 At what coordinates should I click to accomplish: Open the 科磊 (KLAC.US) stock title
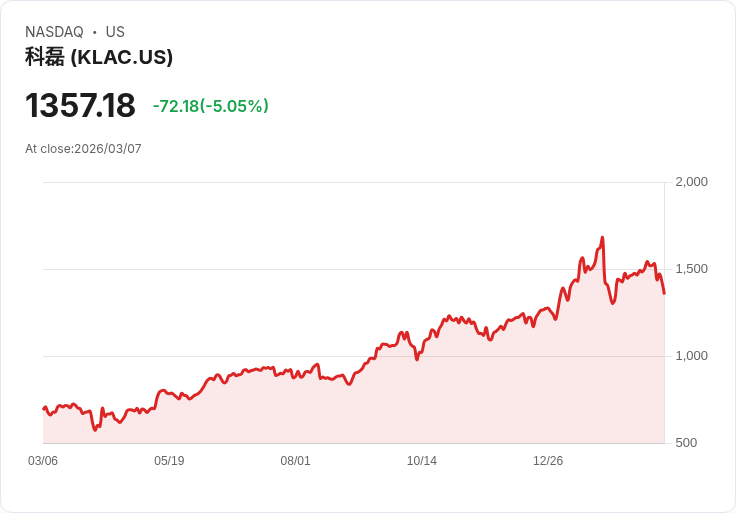click(x=99, y=57)
